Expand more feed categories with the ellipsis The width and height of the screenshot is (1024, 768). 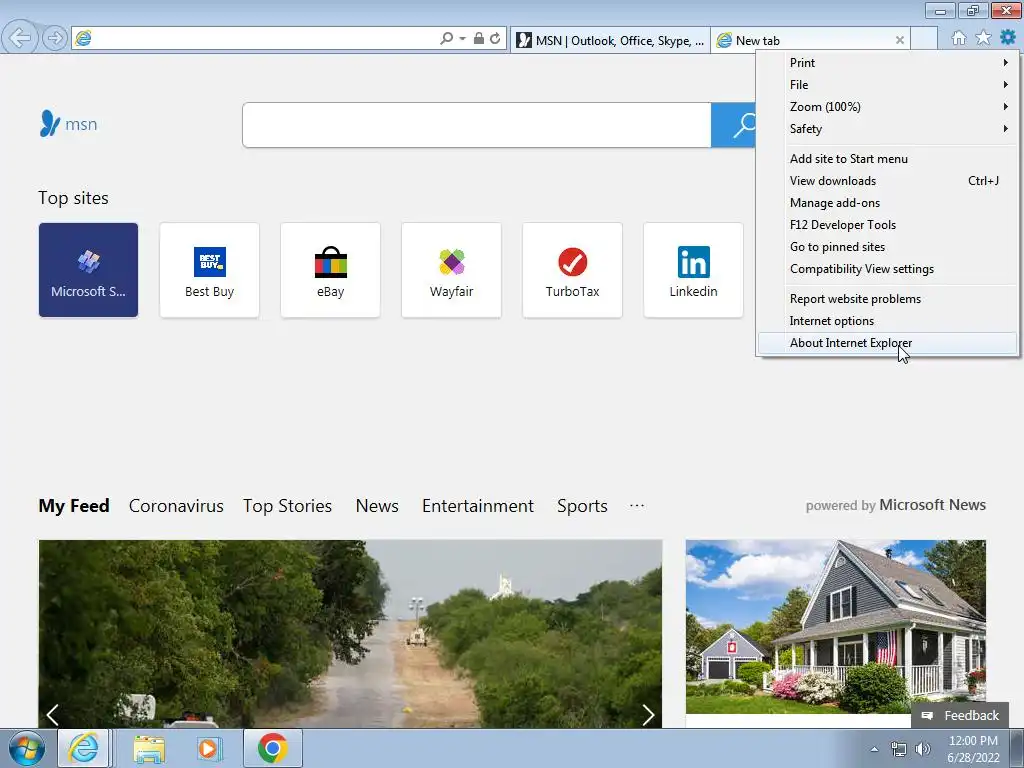pos(637,505)
